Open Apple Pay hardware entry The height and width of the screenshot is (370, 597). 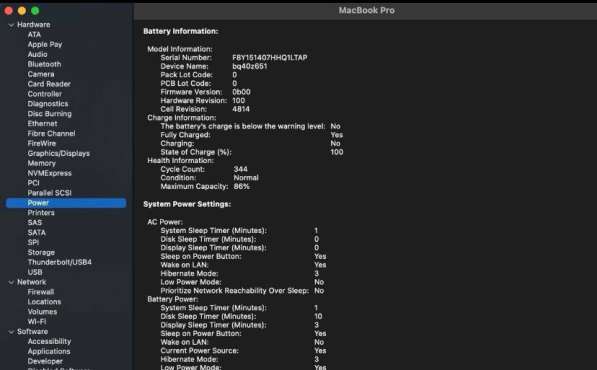[45, 45]
